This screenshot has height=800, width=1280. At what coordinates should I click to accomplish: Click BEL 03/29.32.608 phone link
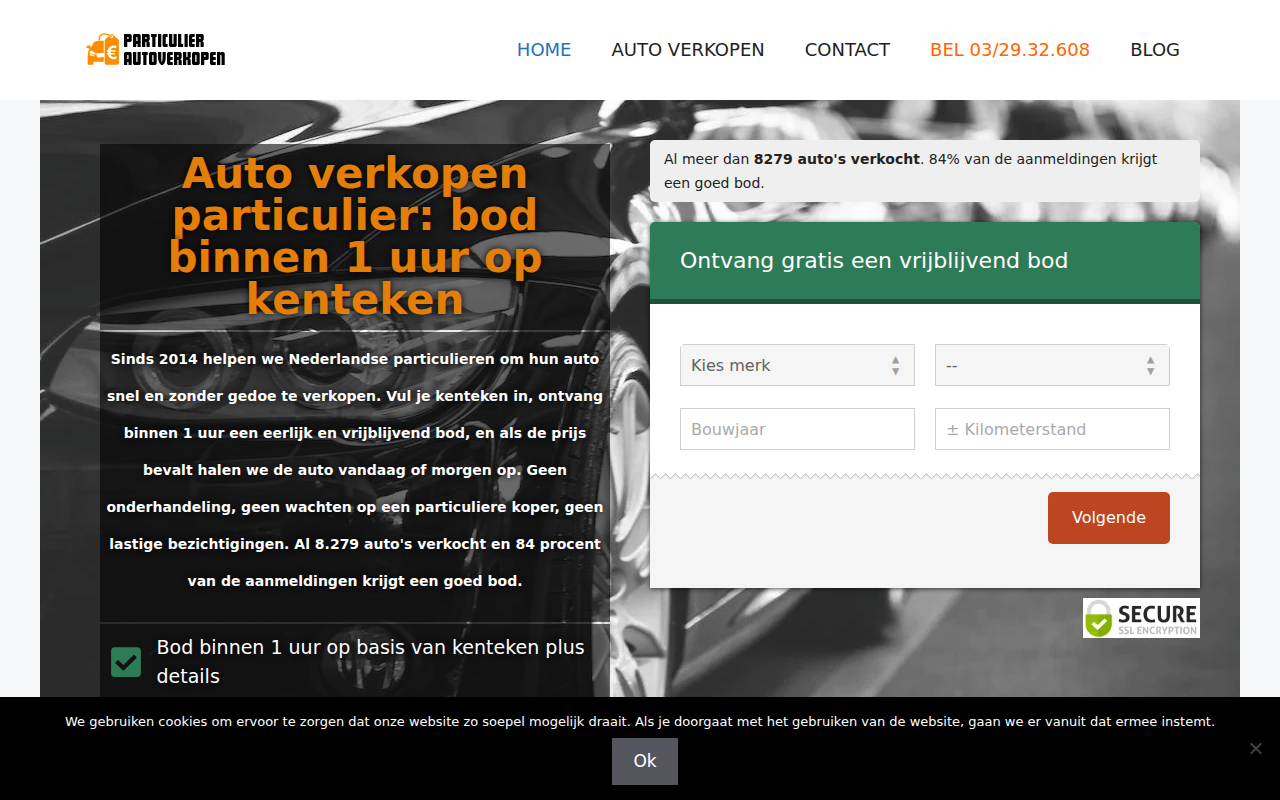click(1010, 50)
